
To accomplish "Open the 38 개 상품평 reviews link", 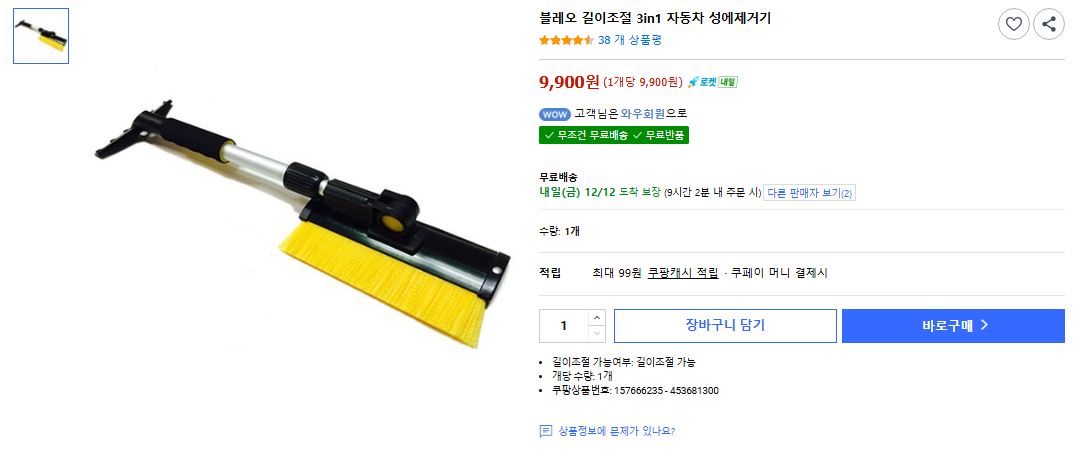I will click(x=630, y=40).
